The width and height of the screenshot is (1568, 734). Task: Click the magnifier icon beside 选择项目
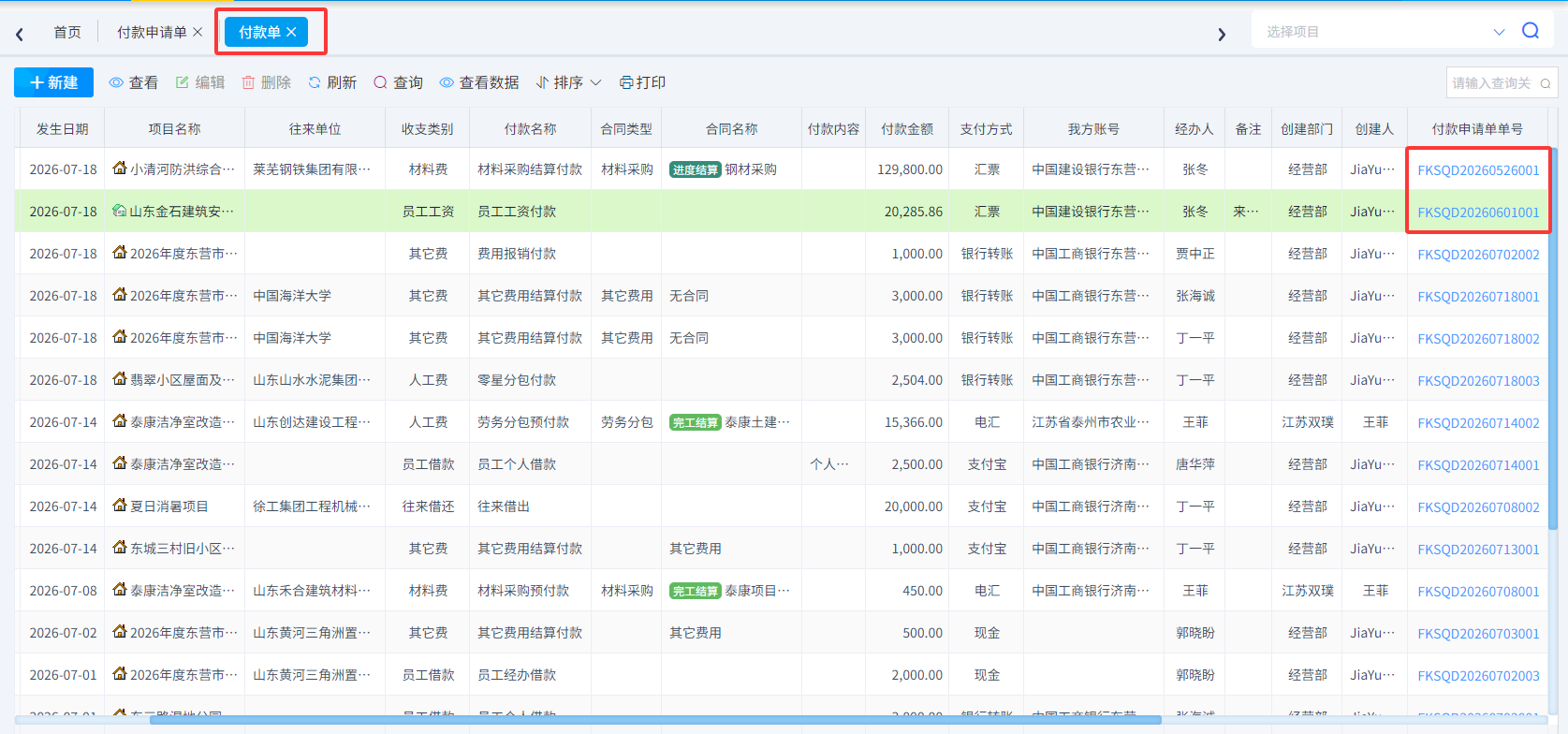click(x=1531, y=31)
